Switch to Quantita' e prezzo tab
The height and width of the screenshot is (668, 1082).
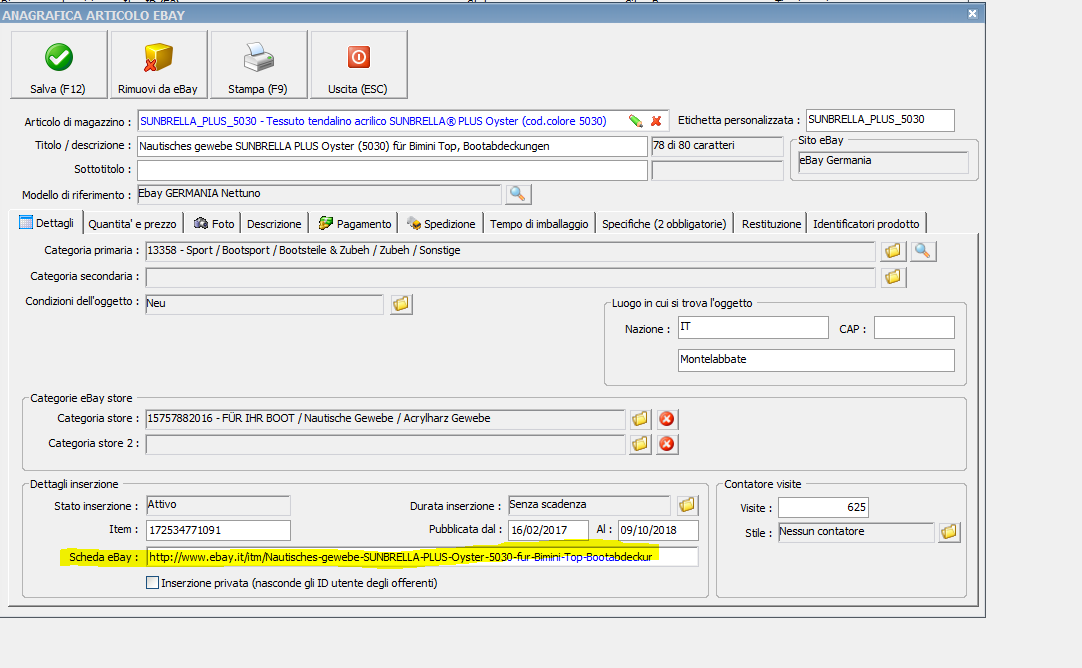[x=132, y=224]
